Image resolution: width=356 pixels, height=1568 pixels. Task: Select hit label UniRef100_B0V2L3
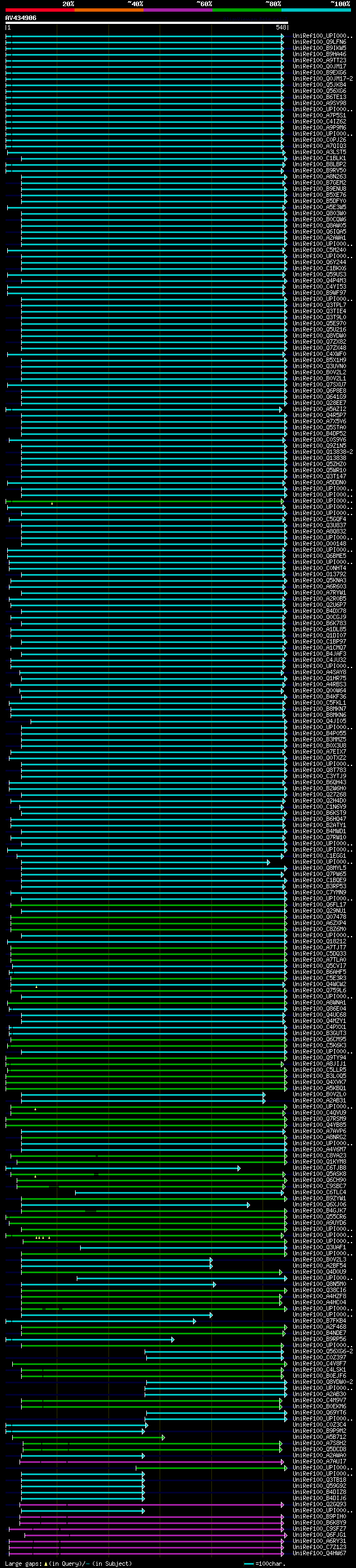319,1259
